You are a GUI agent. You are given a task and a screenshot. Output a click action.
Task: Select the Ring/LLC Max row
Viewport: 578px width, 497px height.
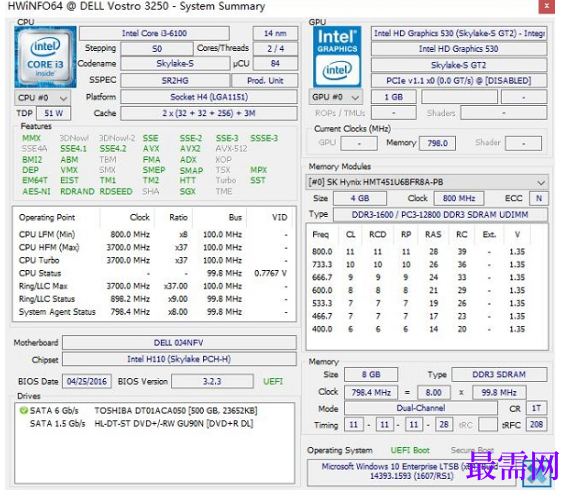click(x=153, y=286)
